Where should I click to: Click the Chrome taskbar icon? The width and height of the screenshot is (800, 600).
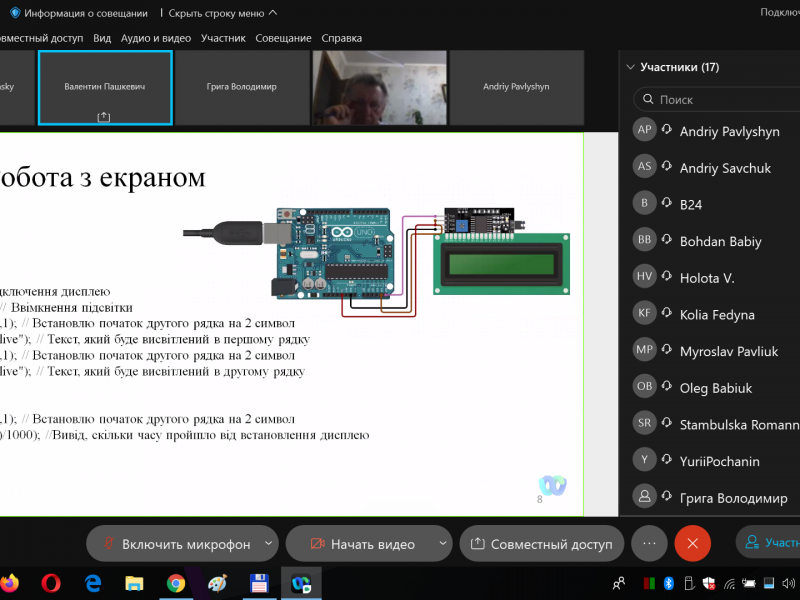pos(176,582)
